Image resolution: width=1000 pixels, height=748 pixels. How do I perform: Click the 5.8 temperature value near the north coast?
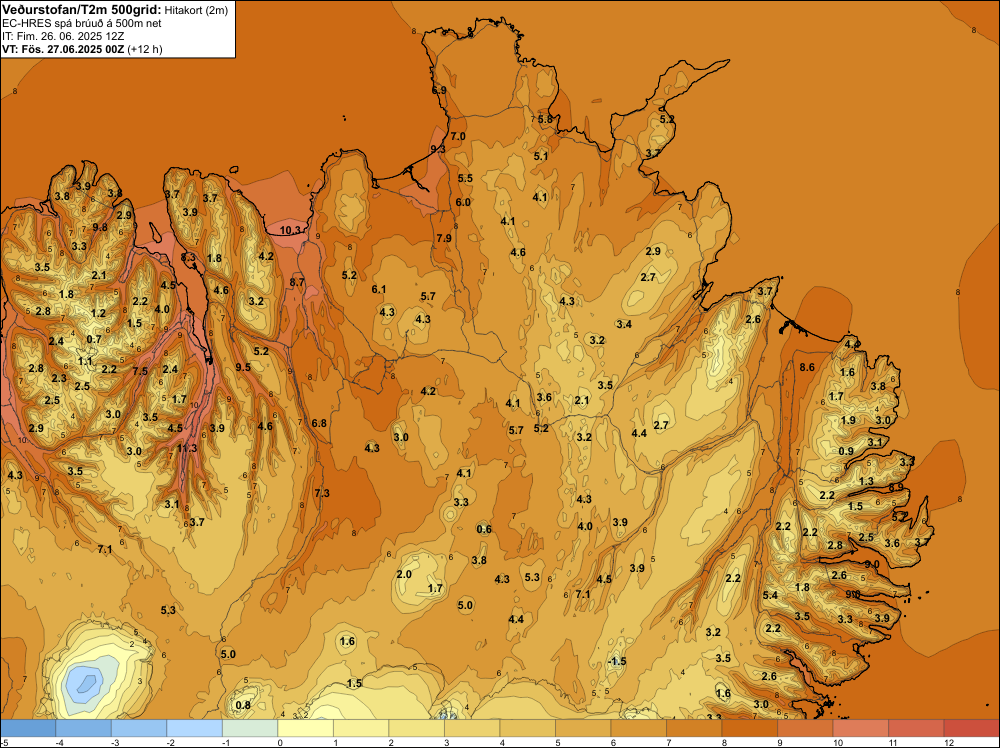(545, 119)
